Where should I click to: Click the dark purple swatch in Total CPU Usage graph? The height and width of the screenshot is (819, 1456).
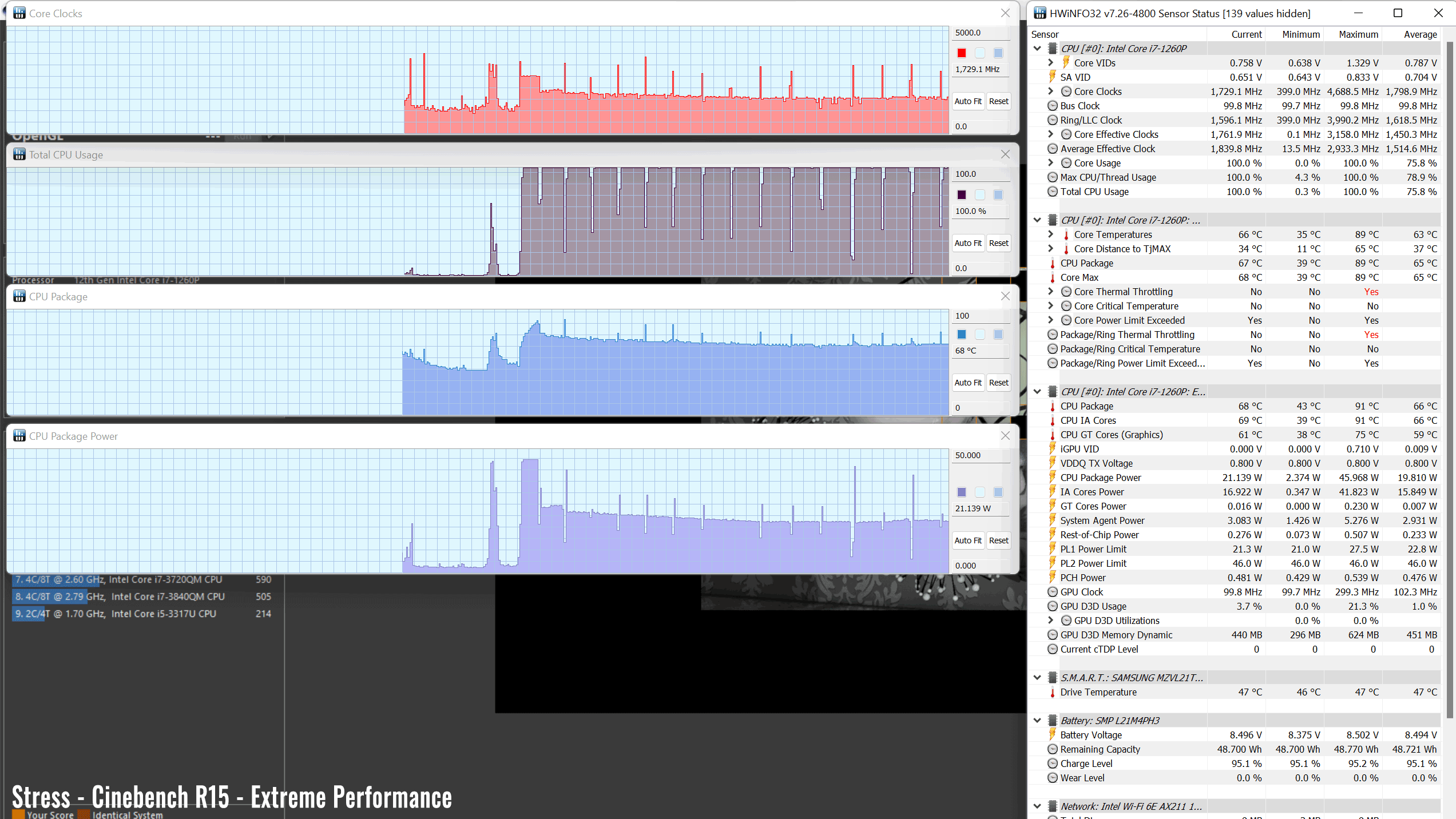coord(962,195)
